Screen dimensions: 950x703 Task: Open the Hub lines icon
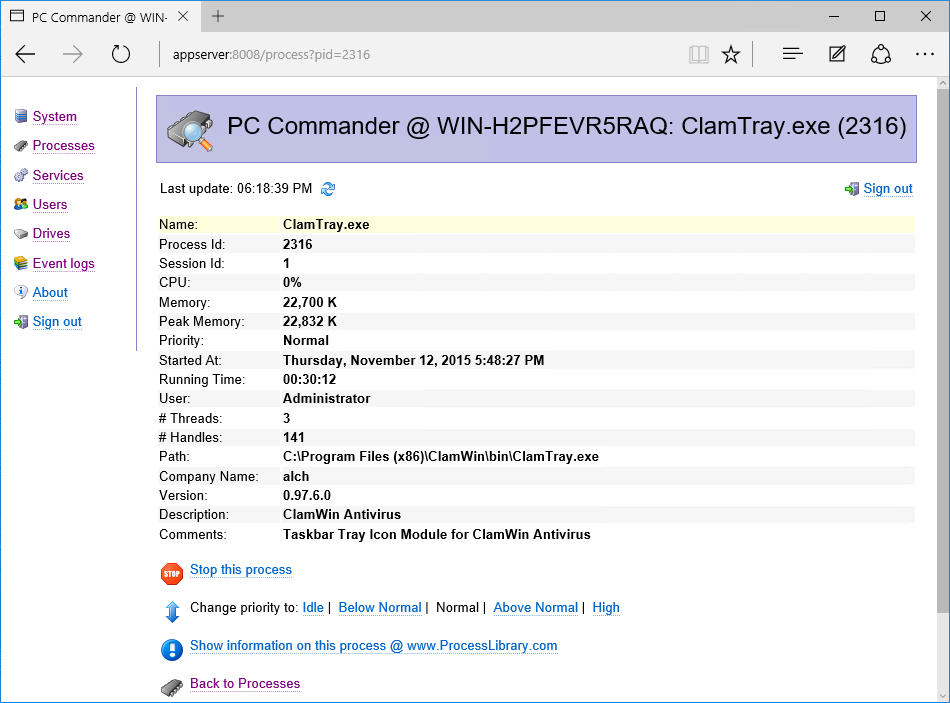pos(792,55)
